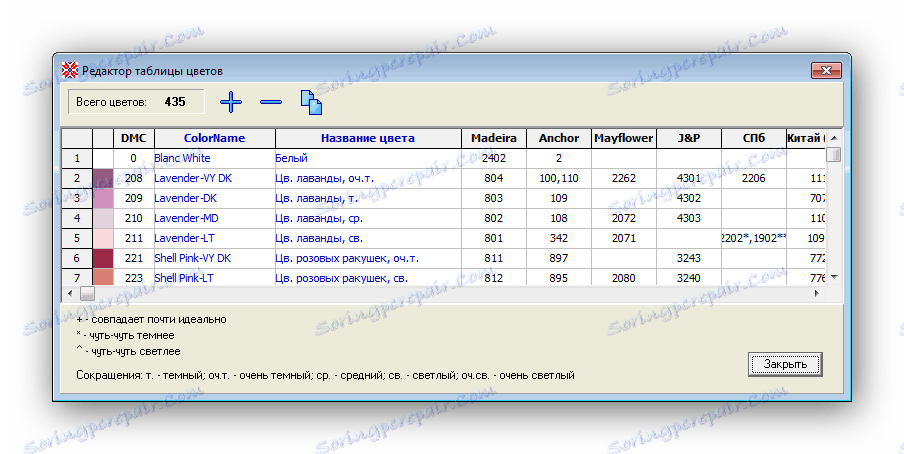
Task: Click the copy color table icon
Action: tap(311, 103)
